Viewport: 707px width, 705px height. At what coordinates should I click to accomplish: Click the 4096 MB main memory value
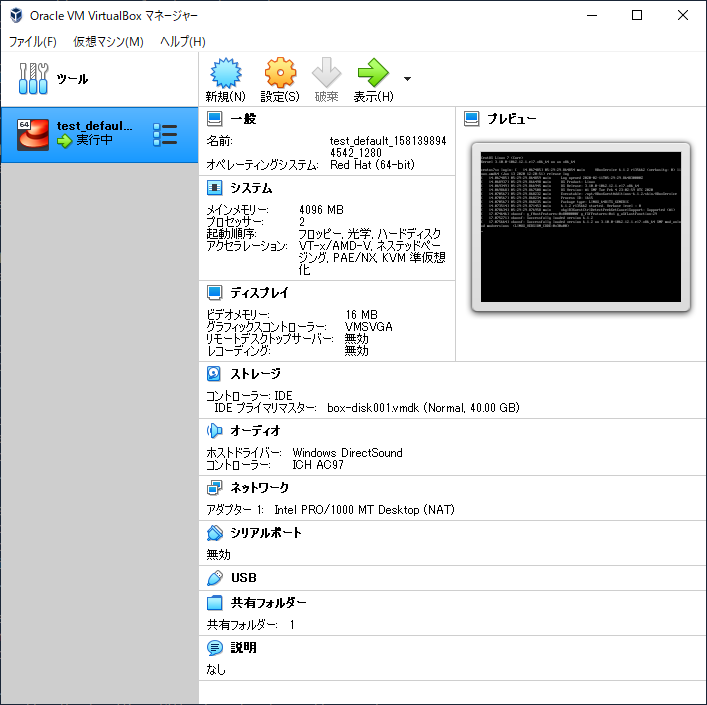tap(321, 210)
